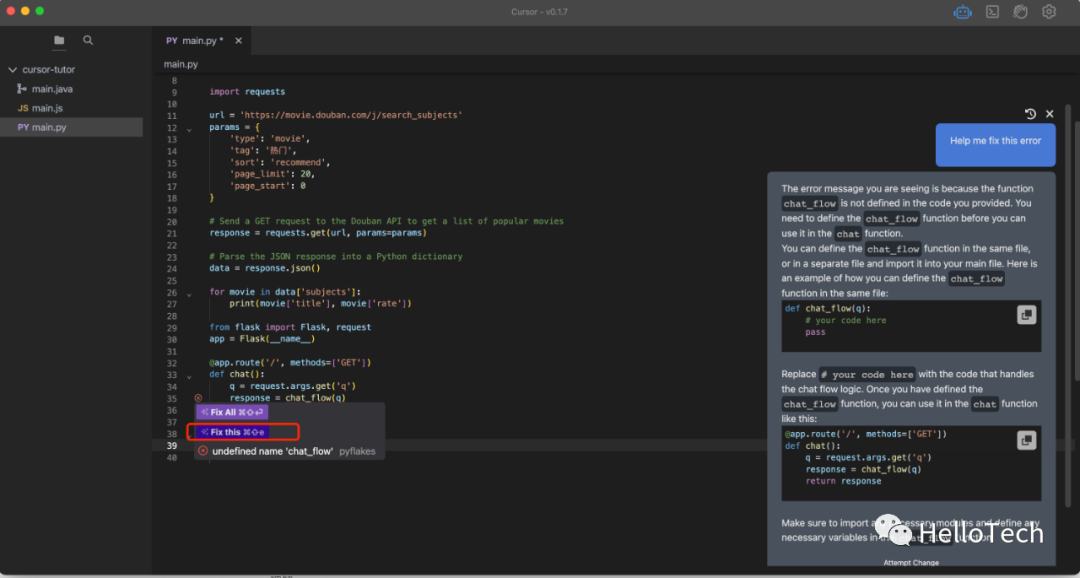Click the Fix this button

tap(232, 432)
